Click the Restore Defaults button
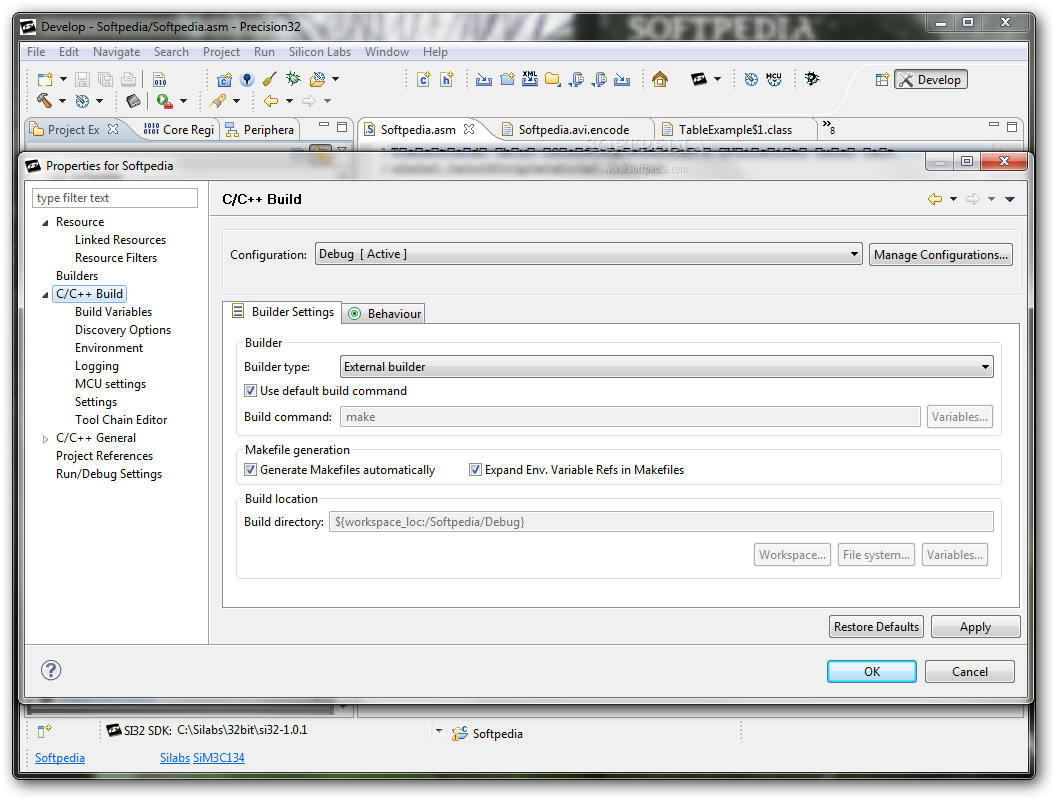Viewport: 1056px width, 800px height. [876, 626]
